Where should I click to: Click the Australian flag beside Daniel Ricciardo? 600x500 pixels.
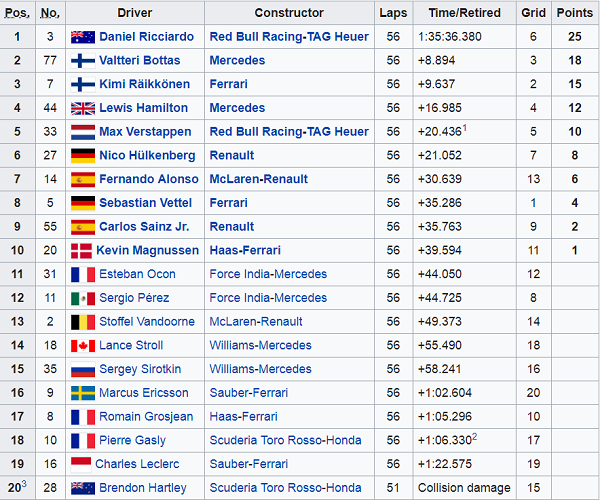(x=83, y=37)
